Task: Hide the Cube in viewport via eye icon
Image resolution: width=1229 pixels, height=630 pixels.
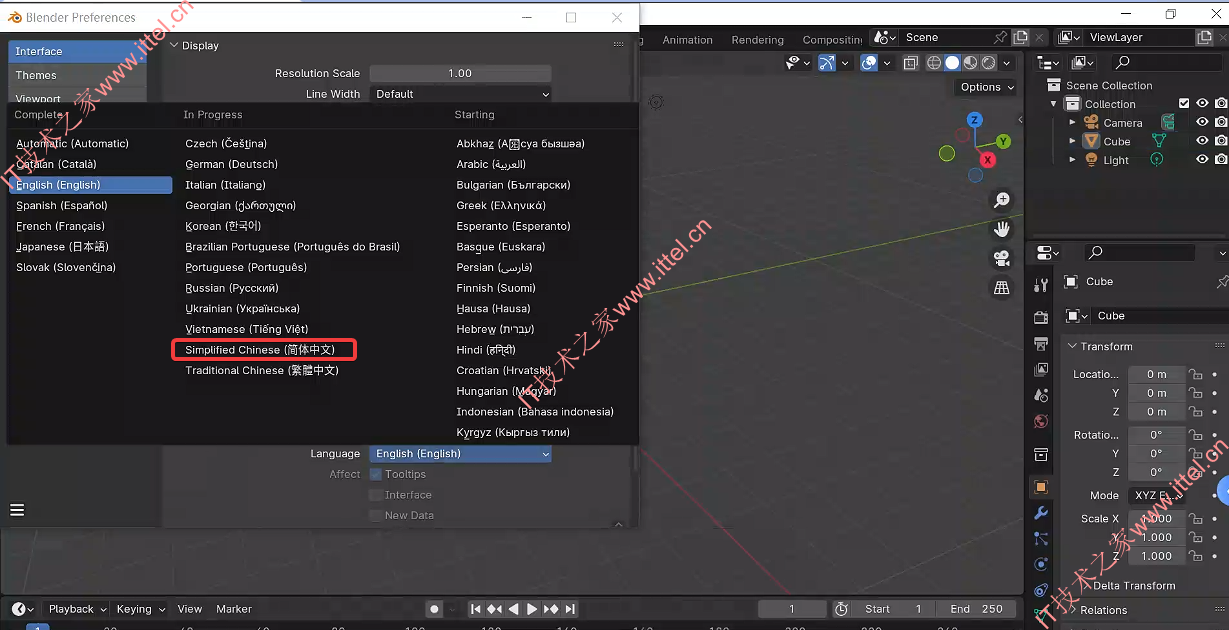Action: pyautogui.click(x=1202, y=141)
